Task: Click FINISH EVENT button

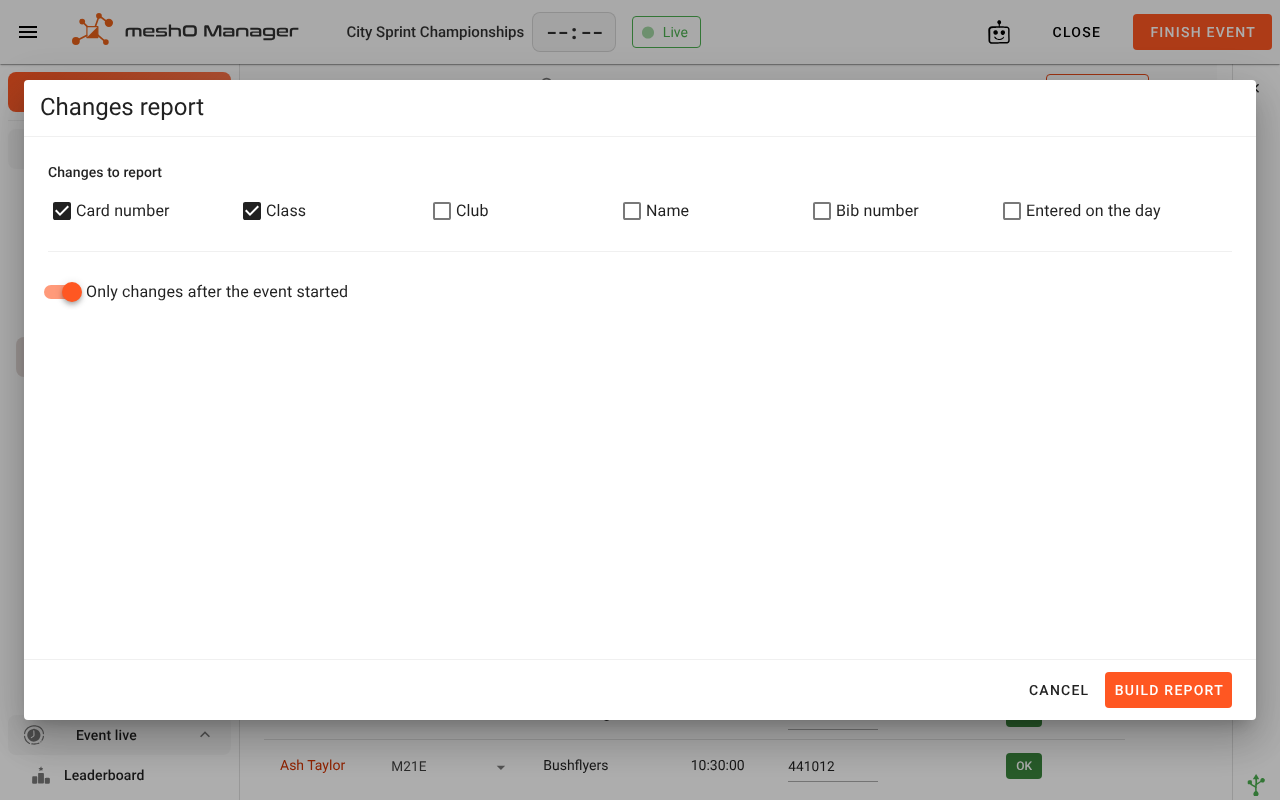Action: click(1202, 32)
